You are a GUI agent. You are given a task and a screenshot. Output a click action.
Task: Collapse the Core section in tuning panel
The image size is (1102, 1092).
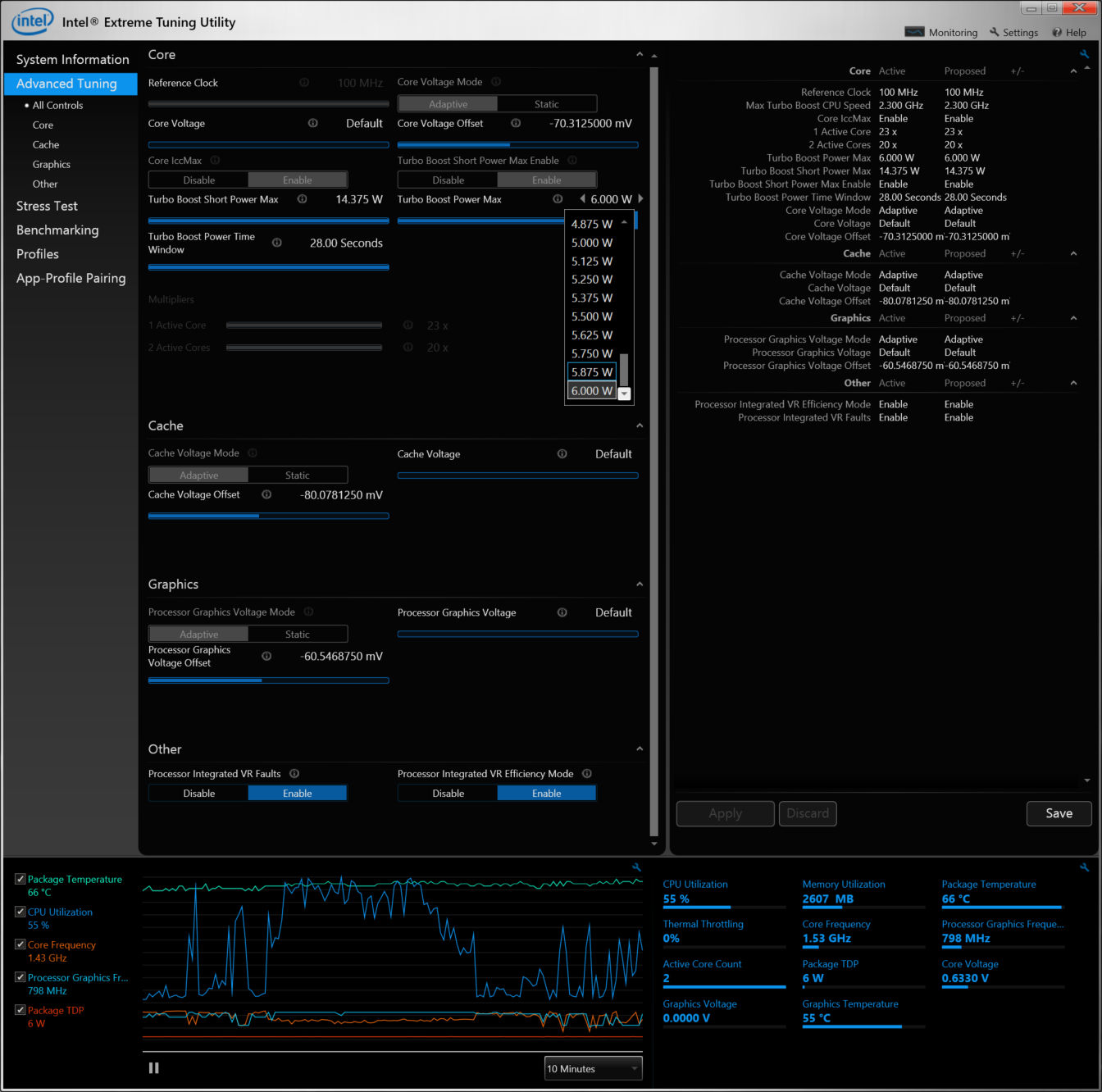click(640, 55)
